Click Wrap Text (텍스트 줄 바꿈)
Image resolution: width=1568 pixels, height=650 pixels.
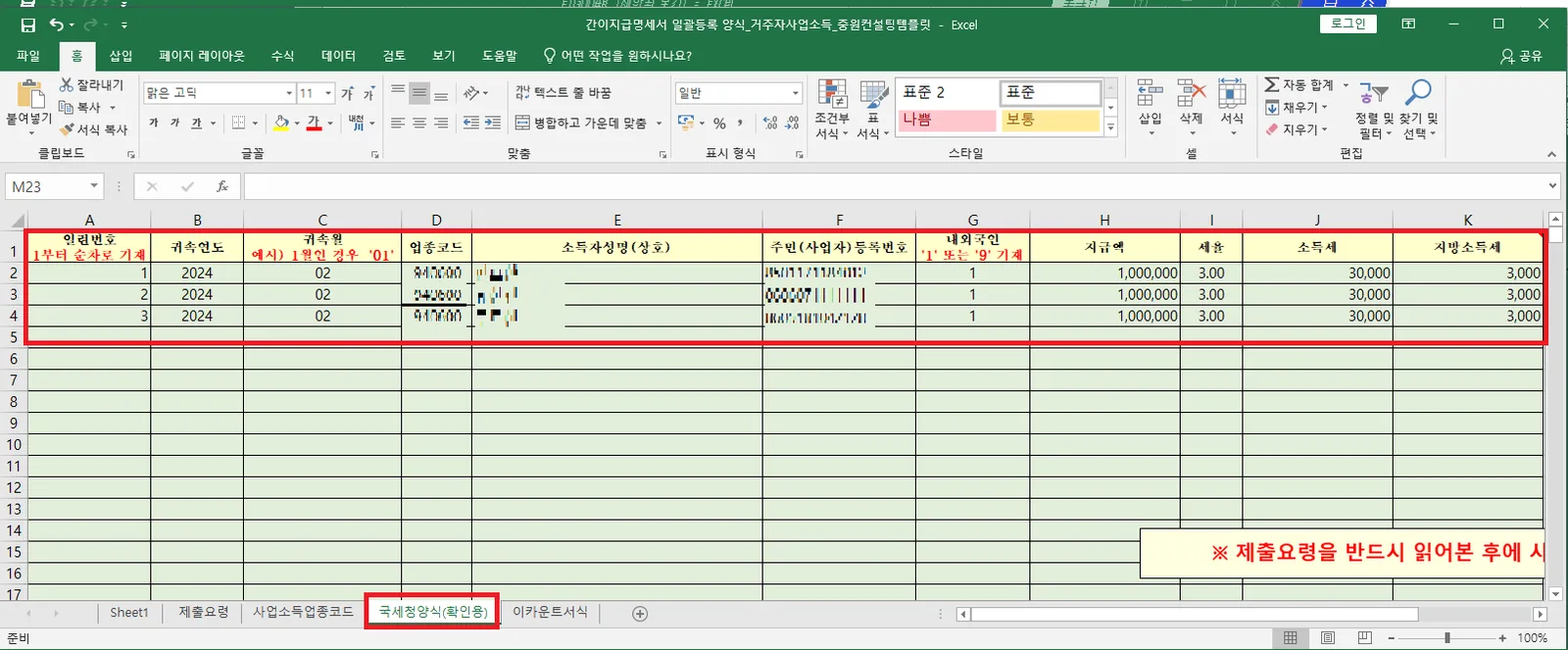(563, 93)
